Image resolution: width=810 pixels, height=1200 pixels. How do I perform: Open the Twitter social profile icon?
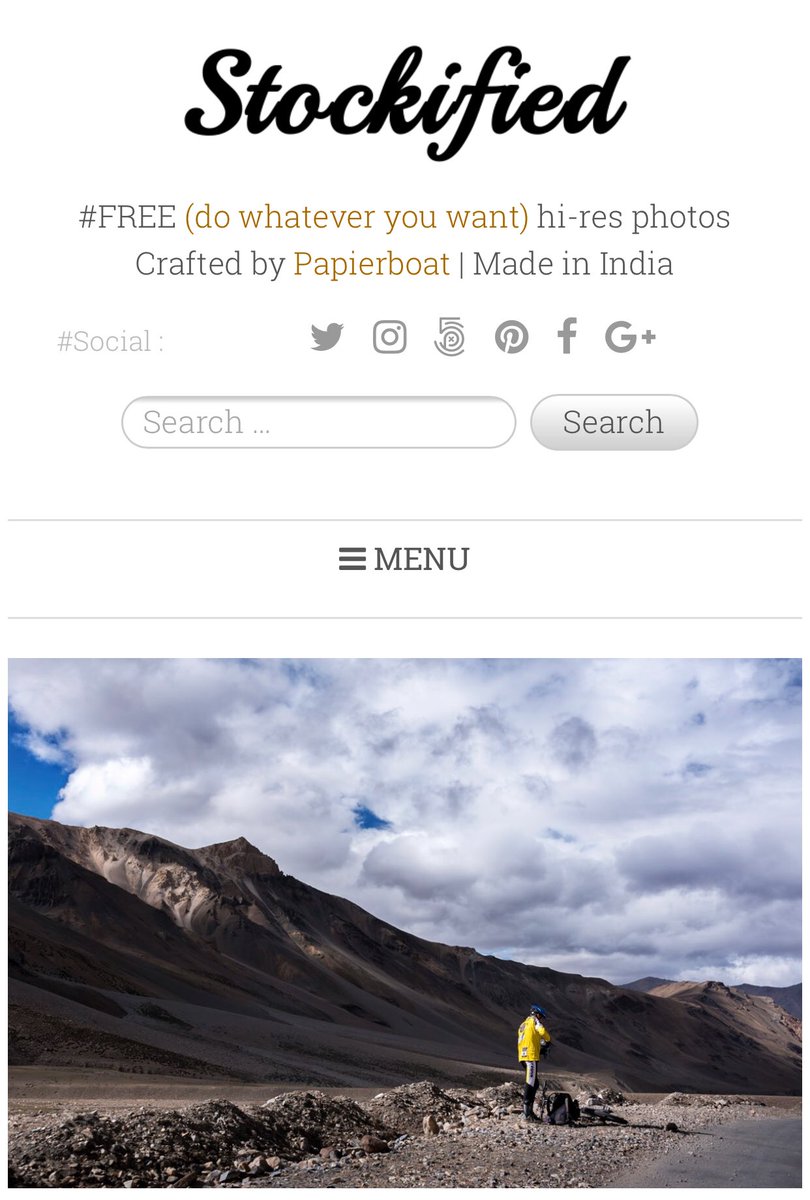pyautogui.click(x=326, y=337)
